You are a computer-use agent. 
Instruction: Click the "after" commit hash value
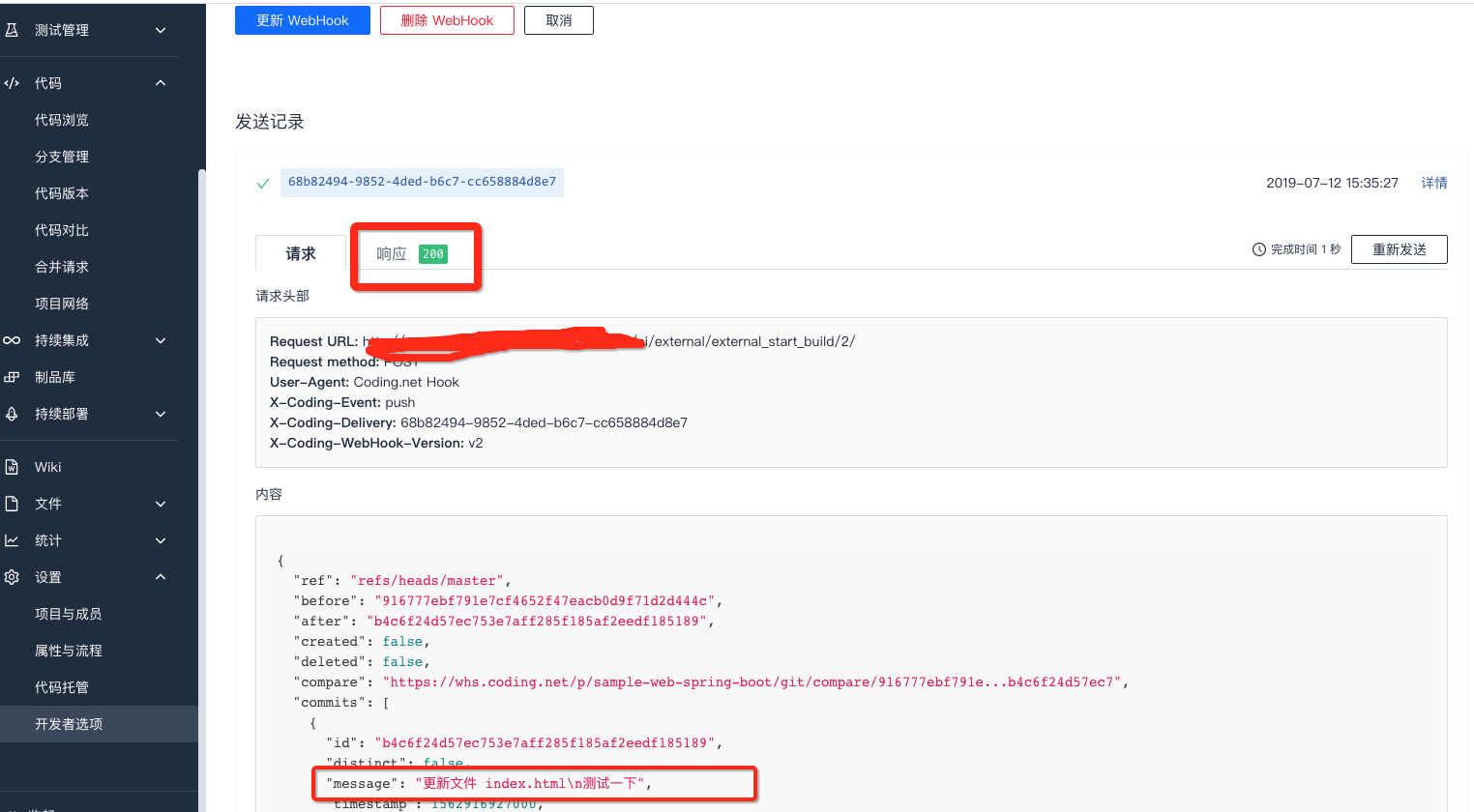tap(538, 622)
